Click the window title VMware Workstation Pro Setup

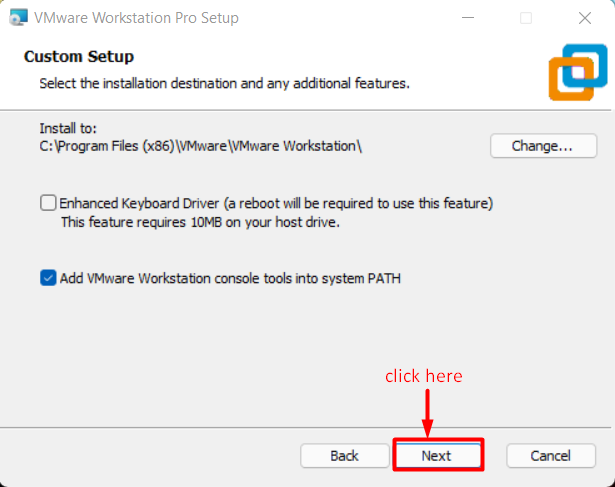click(x=136, y=18)
